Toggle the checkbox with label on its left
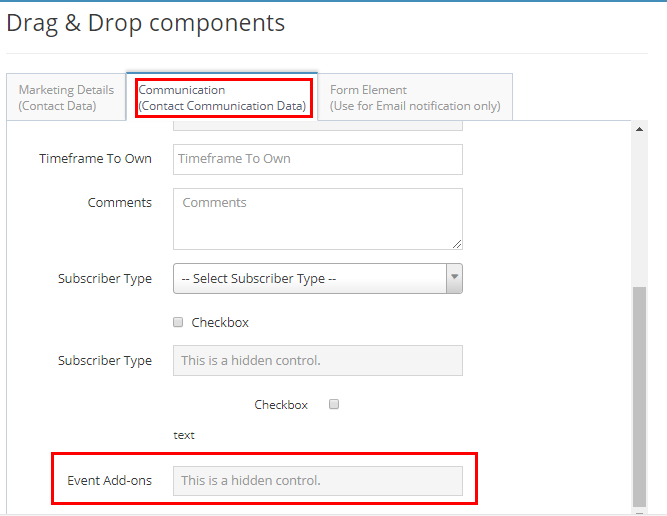This screenshot has height=516, width=667. click(x=334, y=405)
